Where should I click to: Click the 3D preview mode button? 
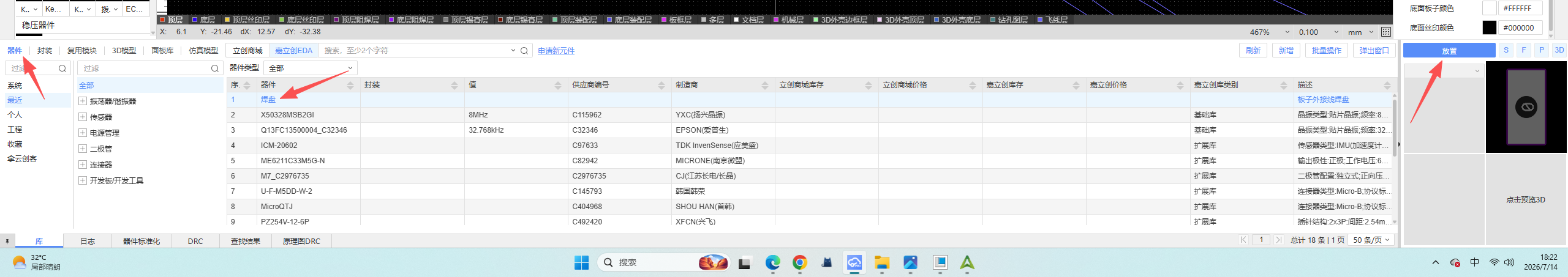click(x=1559, y=50)
